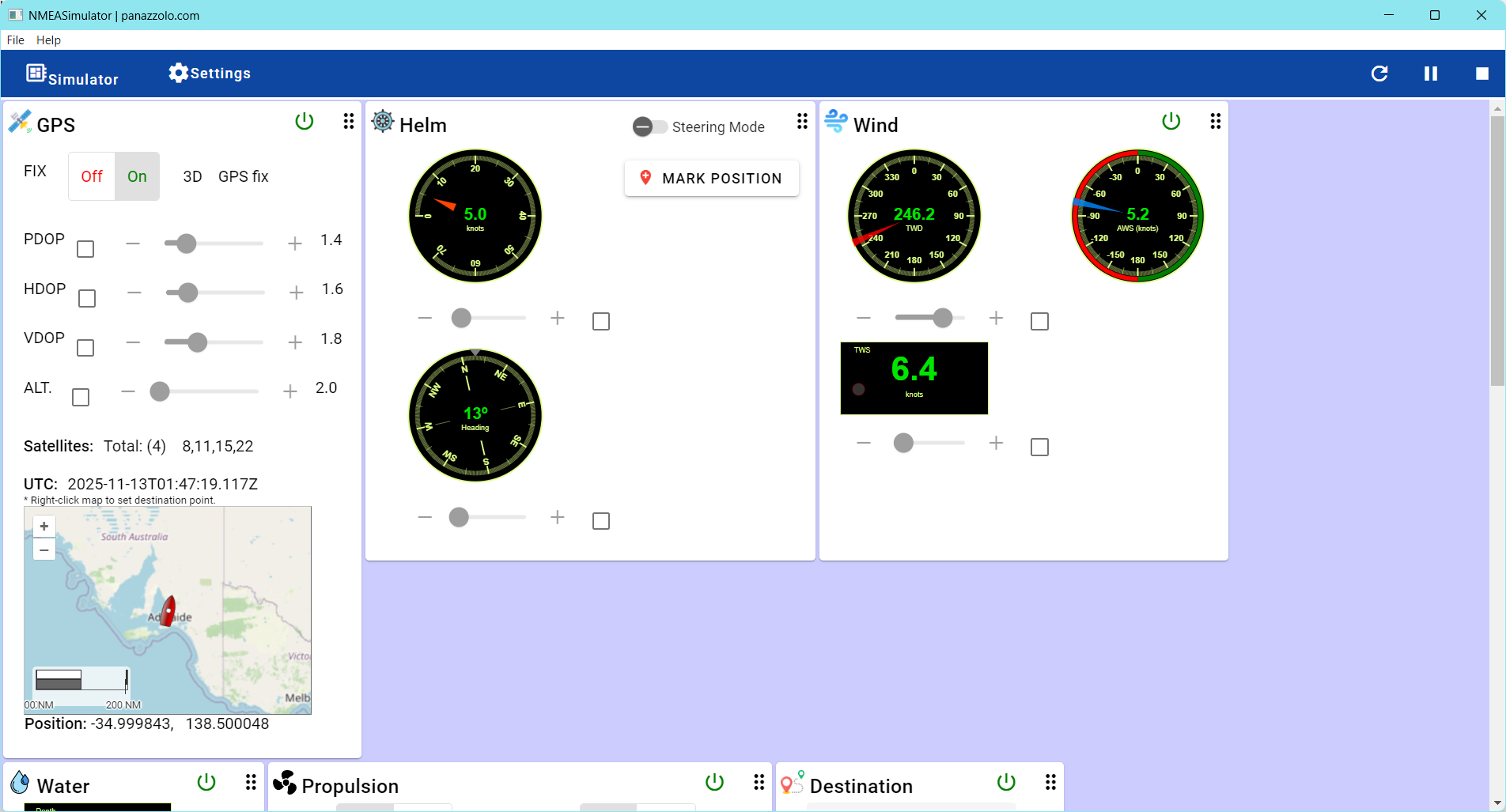Click the HDOP slider handle
This screenshot has width=1506, height=812.
187,293
